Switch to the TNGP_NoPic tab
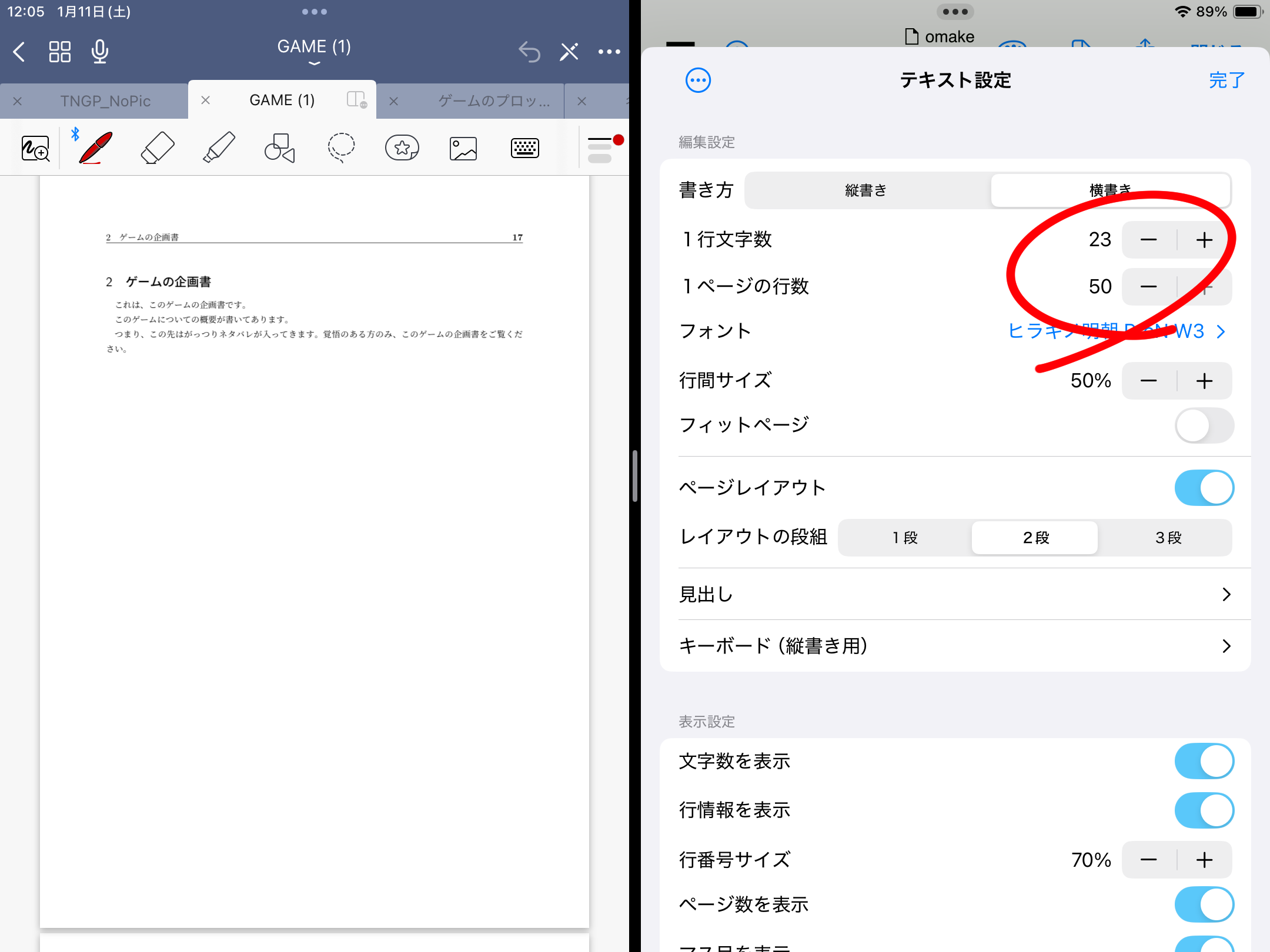Viewport: 1270px width, 952px height. pyautogui.click(x=106, y=101)
